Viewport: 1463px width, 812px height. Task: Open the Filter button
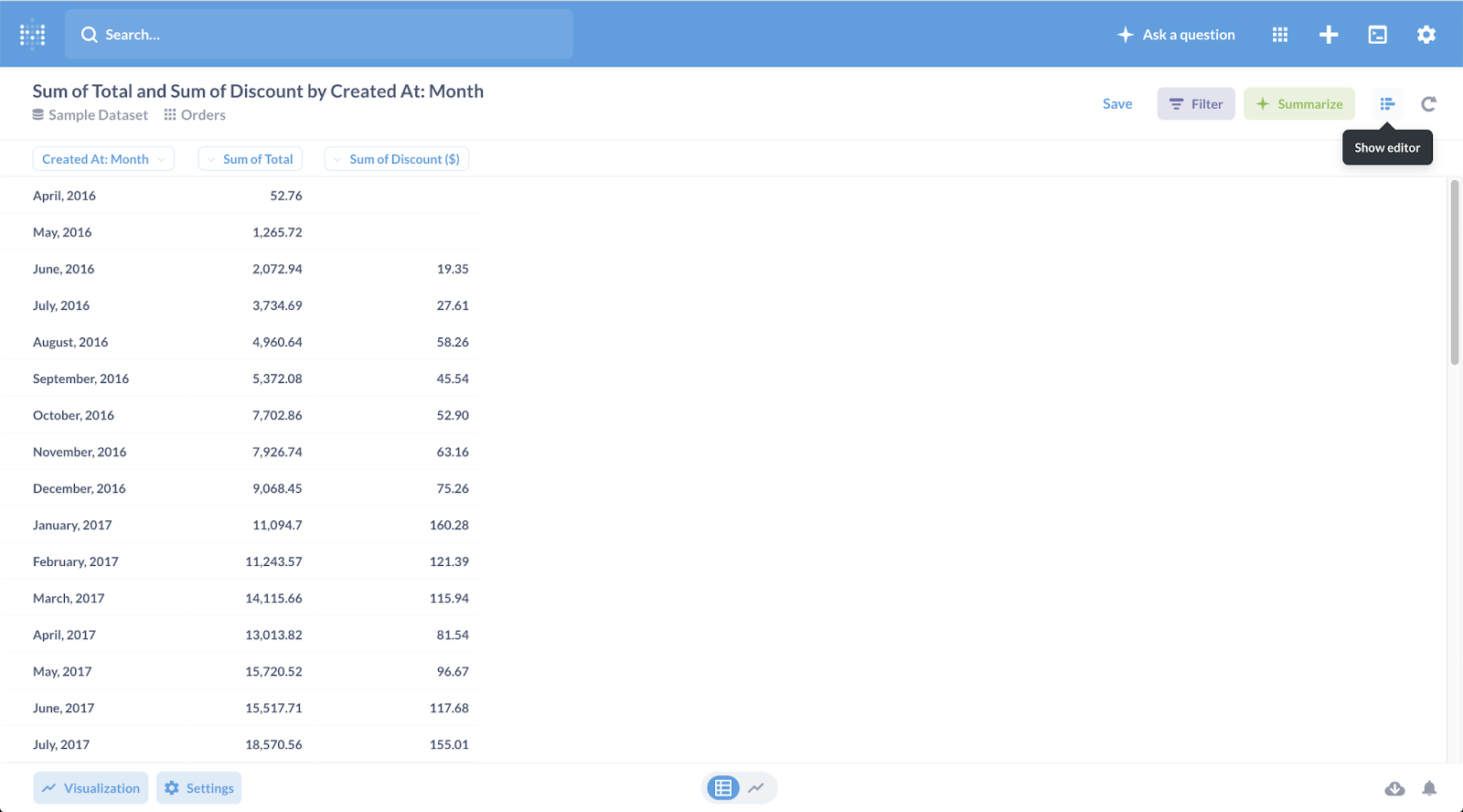coord(1196,104)
